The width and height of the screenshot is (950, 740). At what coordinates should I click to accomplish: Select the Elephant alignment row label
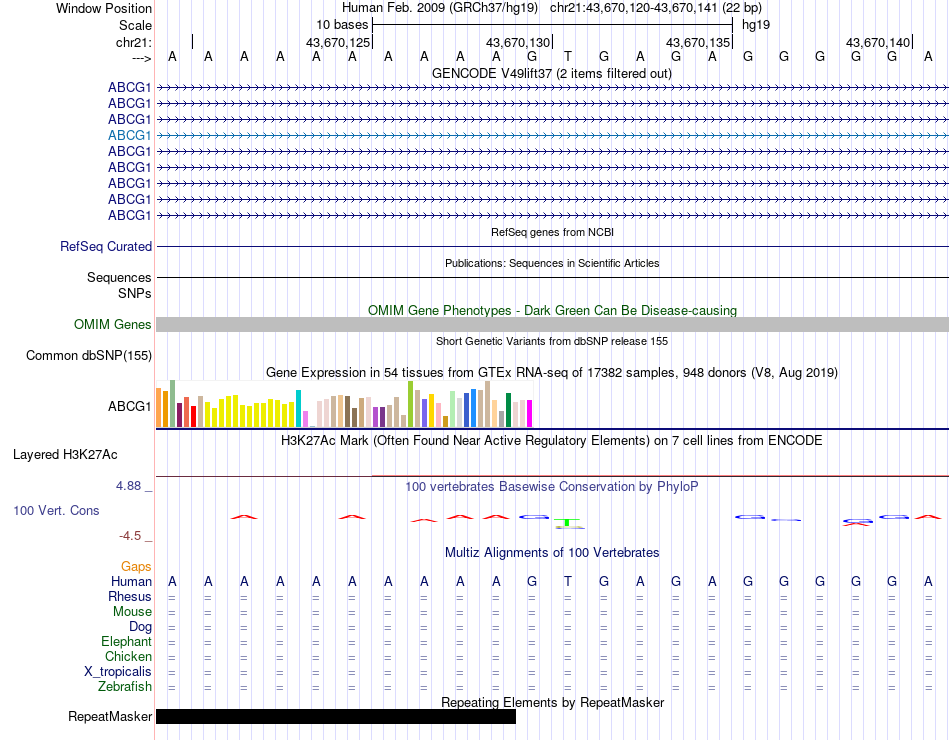click(x=126, y=641)
